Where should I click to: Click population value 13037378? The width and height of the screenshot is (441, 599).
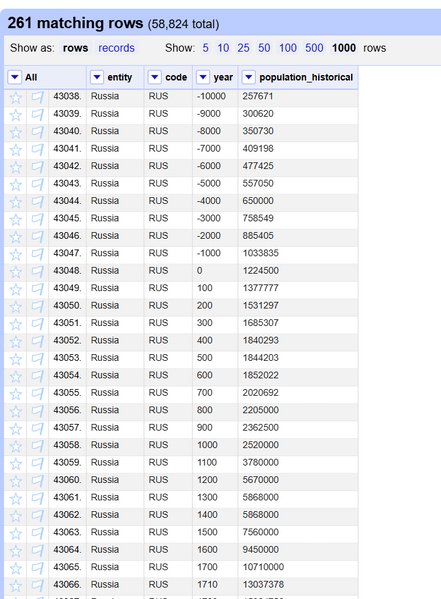(263, 585)
